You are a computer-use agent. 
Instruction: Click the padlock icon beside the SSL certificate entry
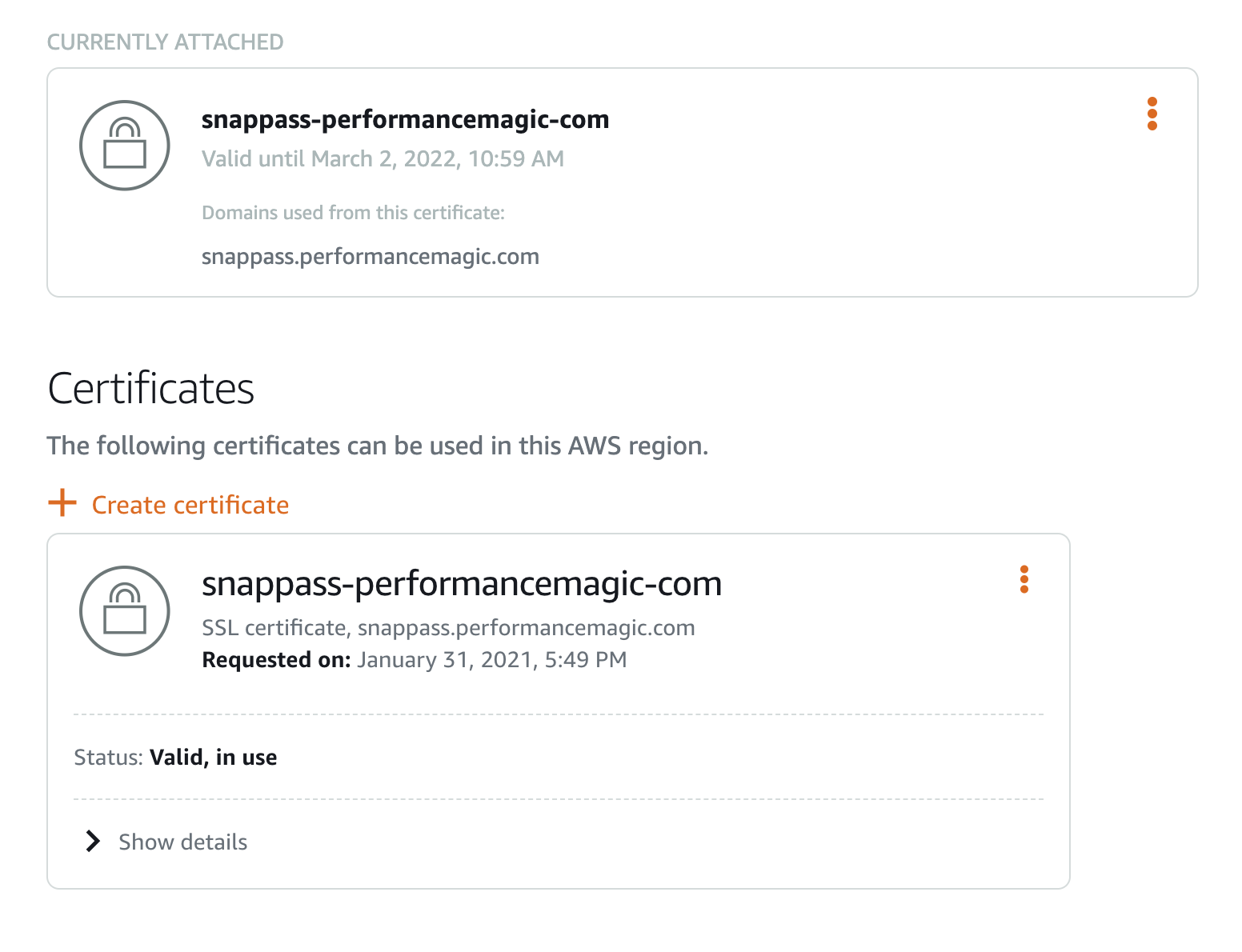(125, 610)
